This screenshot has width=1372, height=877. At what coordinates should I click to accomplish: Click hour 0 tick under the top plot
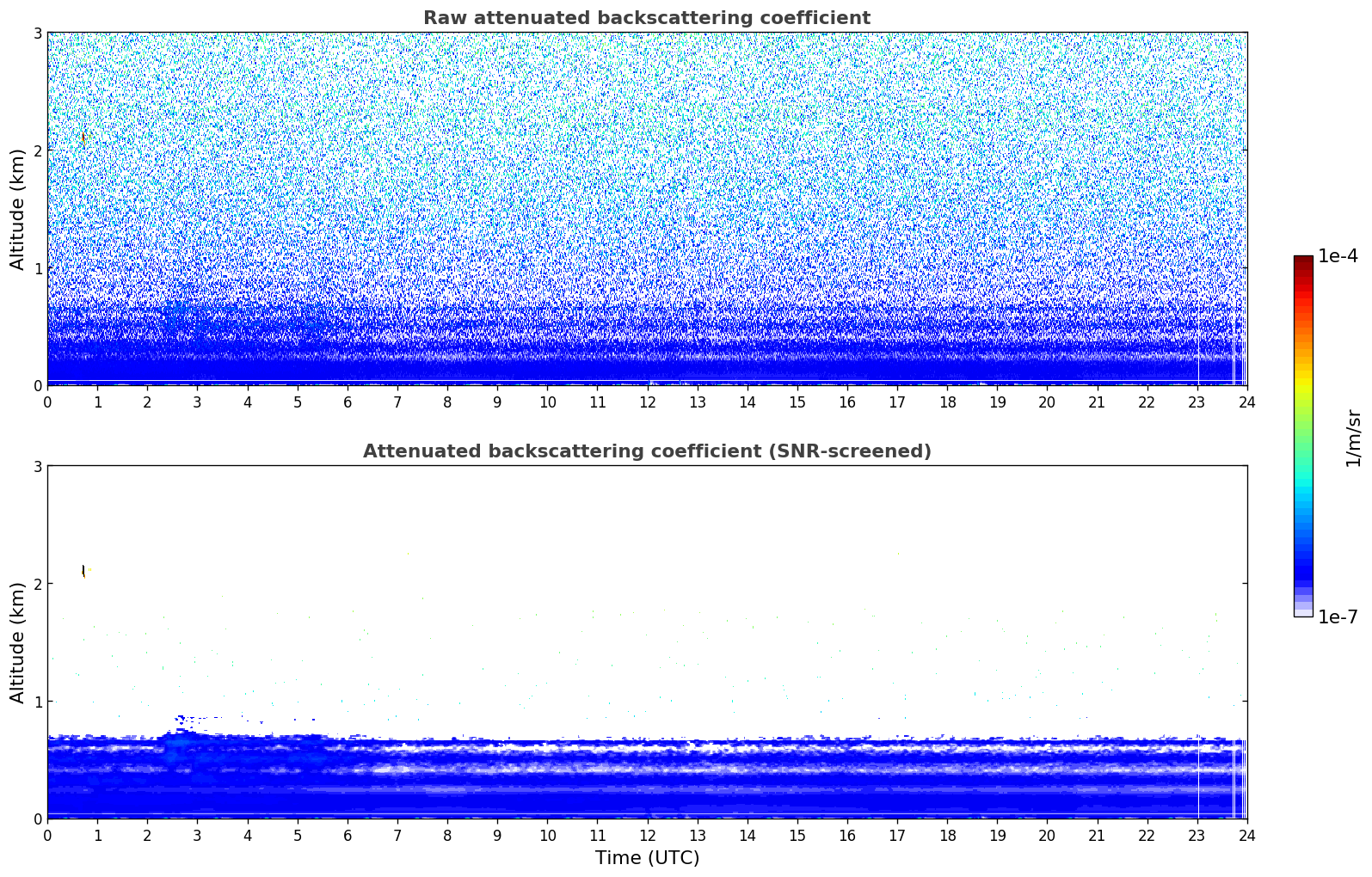pyautogui.click(x=47, y=402)
